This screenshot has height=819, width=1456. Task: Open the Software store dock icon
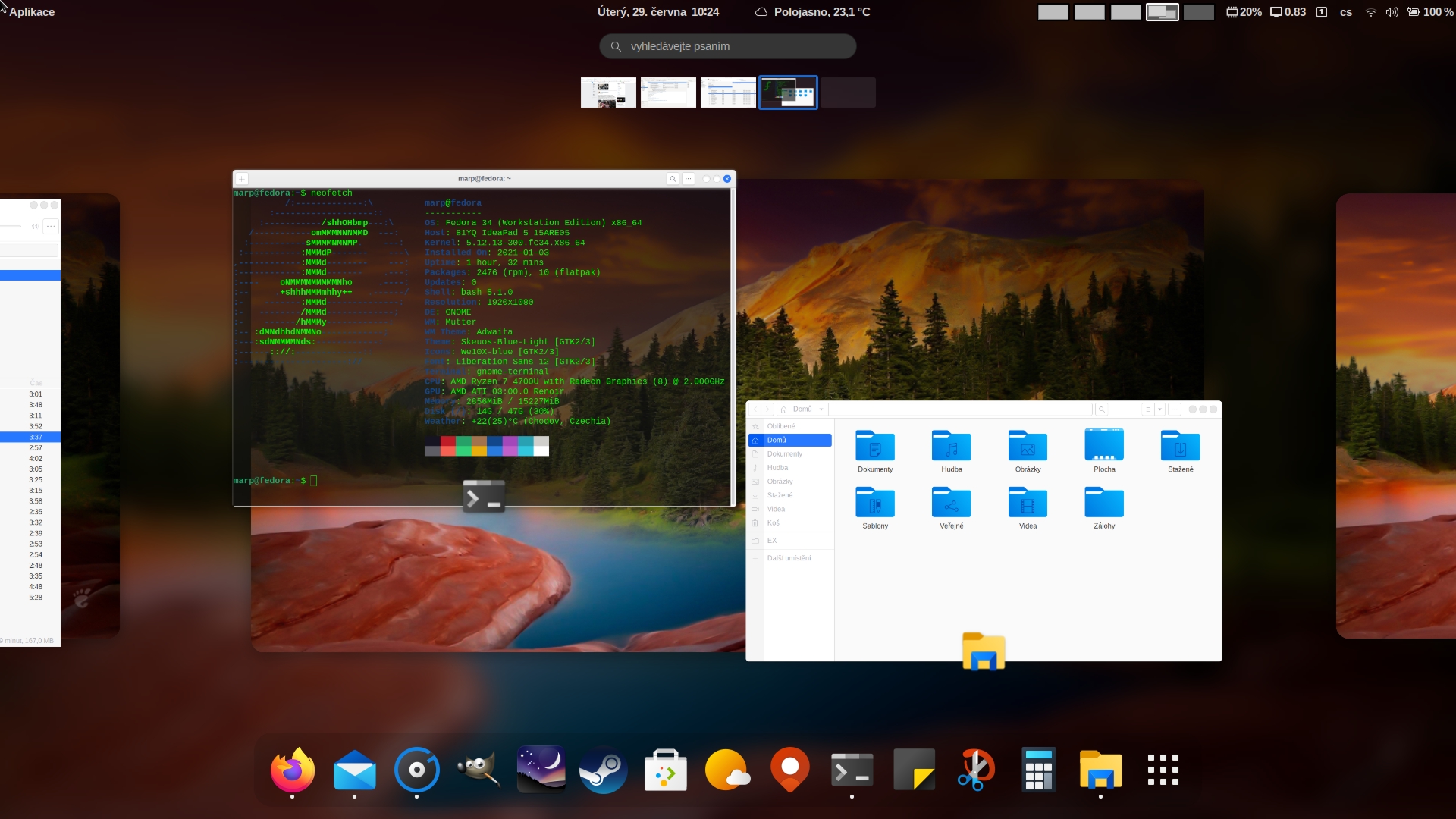pos(665,770)
